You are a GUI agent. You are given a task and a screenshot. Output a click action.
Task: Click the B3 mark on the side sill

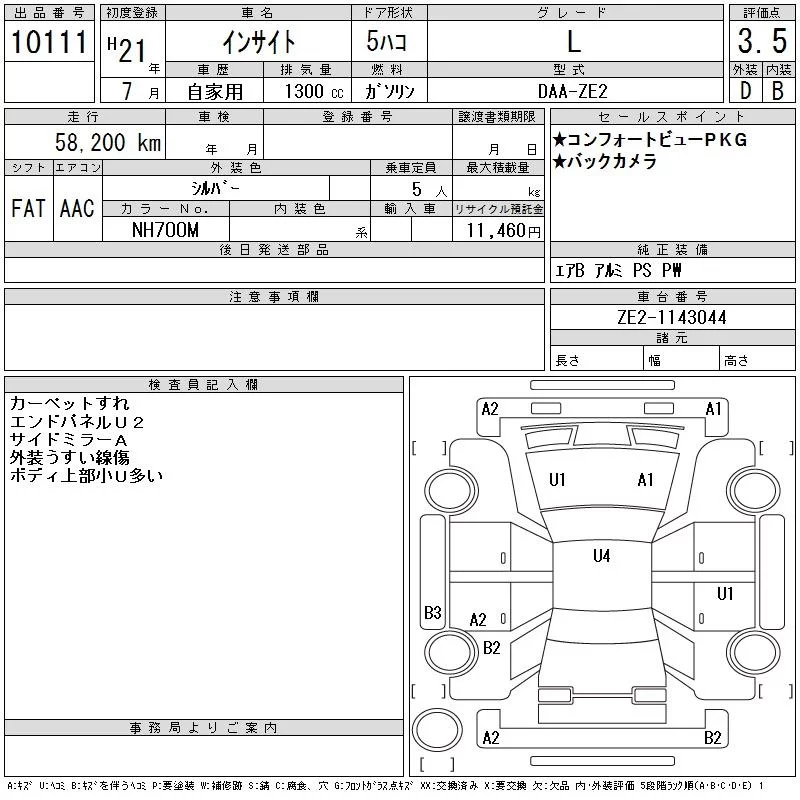click(x=433, y=612)
